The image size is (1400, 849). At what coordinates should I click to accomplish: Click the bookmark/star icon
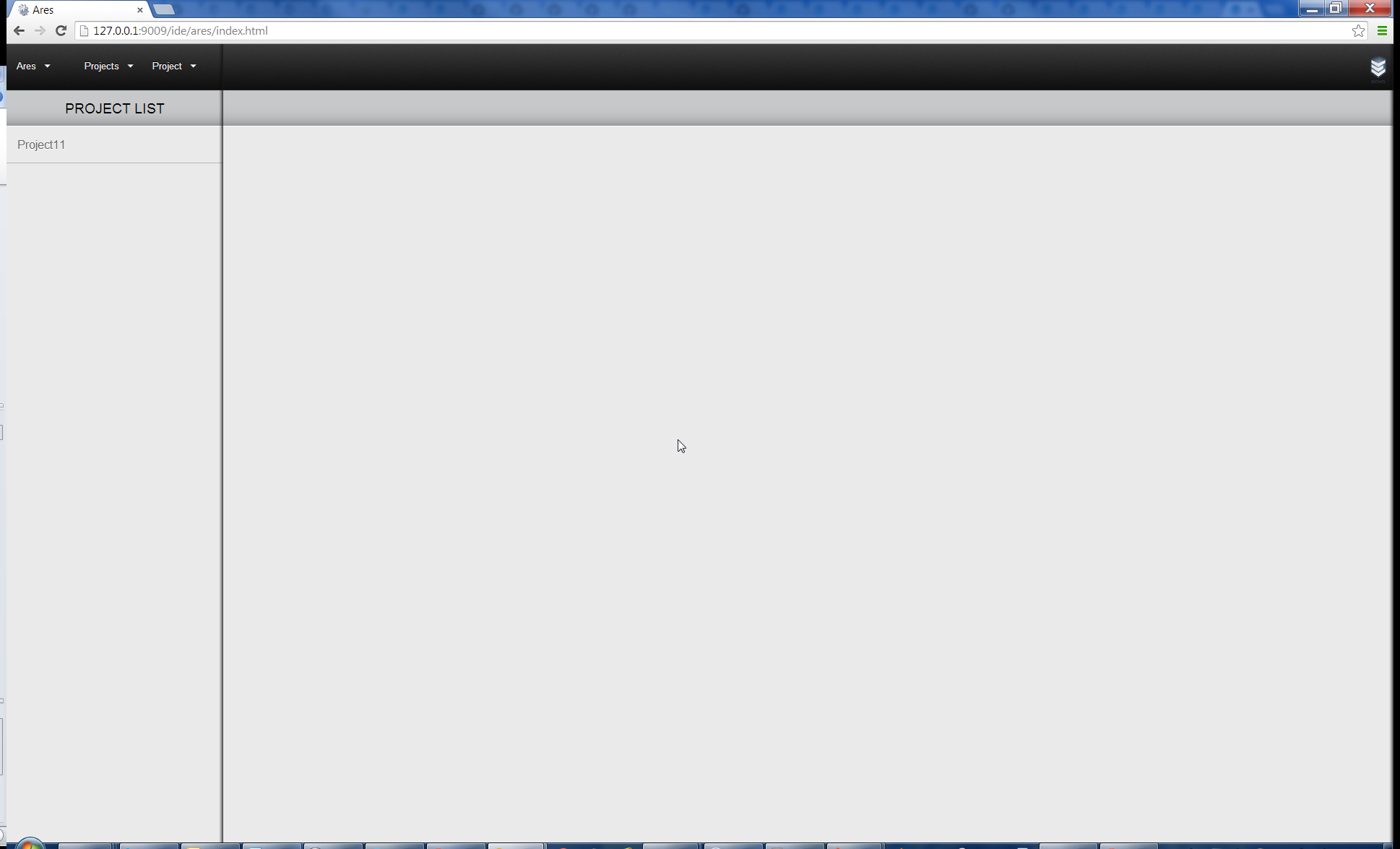click(1358, 30)
